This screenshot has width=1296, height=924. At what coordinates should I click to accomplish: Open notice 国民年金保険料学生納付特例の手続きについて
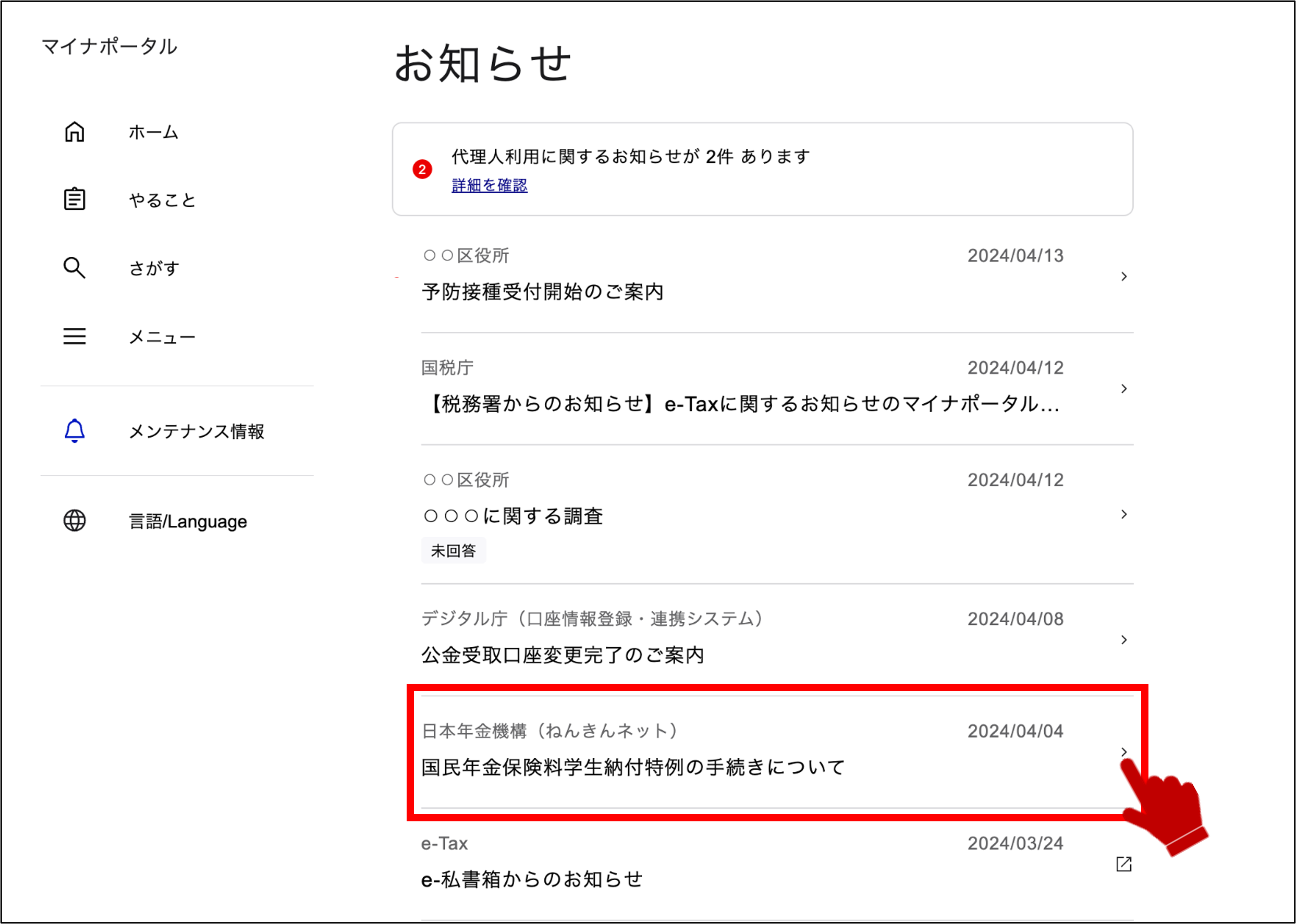[633, 768]
